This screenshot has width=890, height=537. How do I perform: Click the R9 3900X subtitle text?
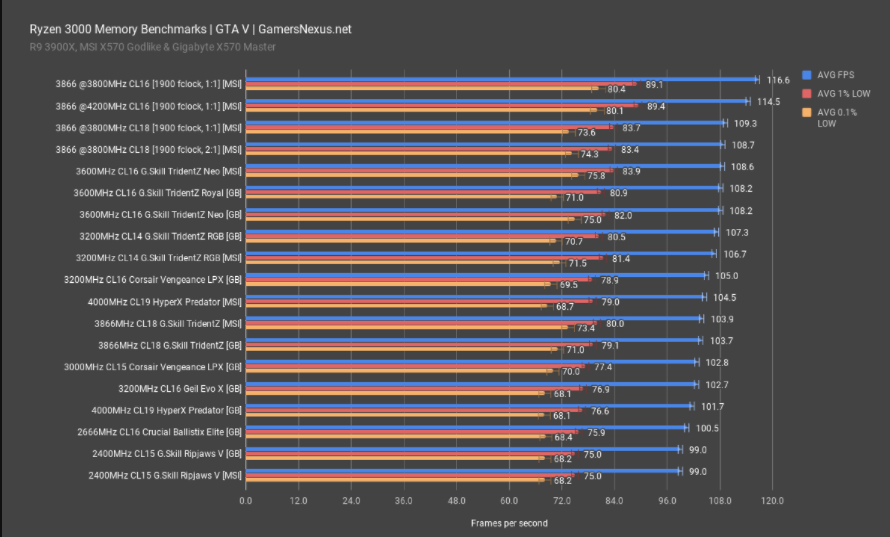point(137,47)
